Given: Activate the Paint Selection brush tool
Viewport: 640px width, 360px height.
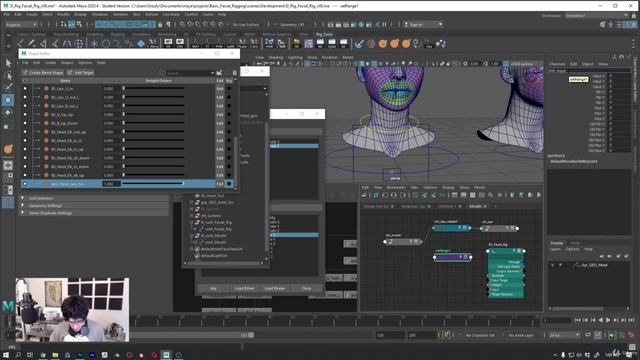Looking at the screenshot, I should [x=8, y=87].
